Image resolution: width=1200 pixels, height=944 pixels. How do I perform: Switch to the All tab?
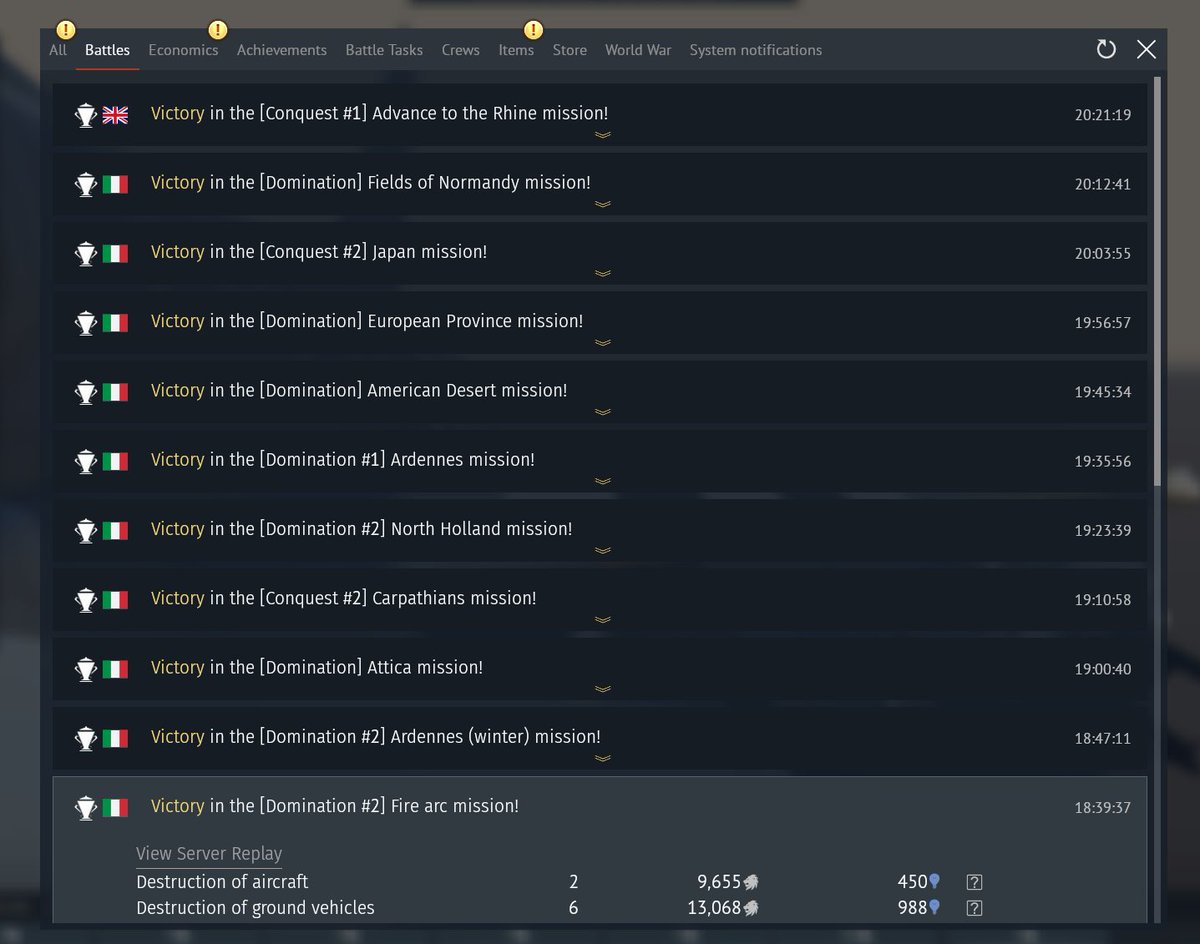tap(58, 50)
